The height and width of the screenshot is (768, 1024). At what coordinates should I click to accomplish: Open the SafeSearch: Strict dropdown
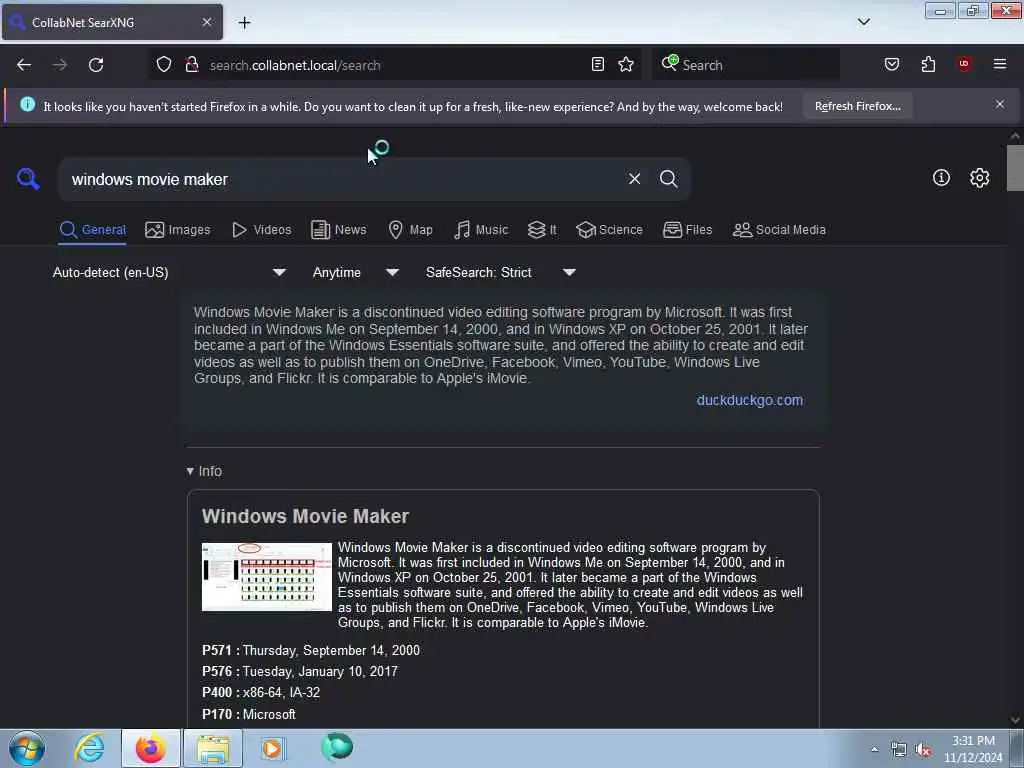point(501,272)
